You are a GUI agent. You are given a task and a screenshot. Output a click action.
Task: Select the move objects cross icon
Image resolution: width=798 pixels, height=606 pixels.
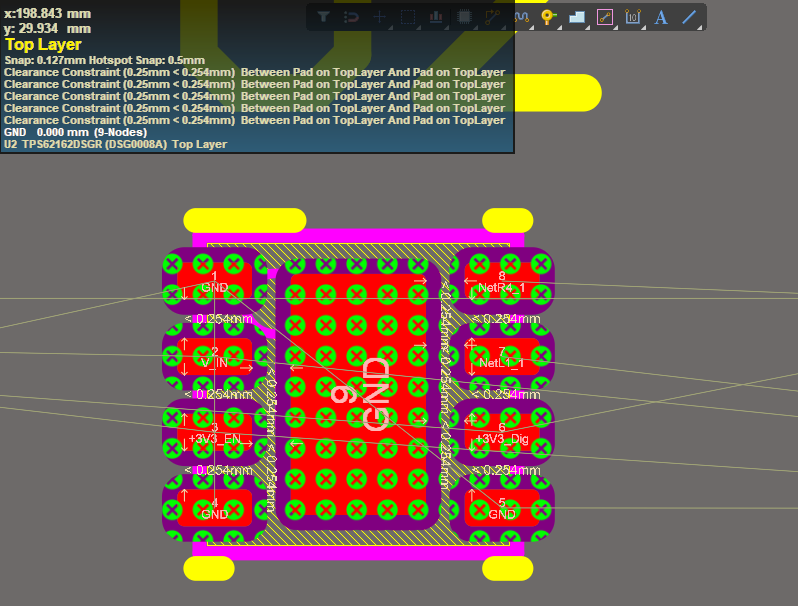click(379, 17)
